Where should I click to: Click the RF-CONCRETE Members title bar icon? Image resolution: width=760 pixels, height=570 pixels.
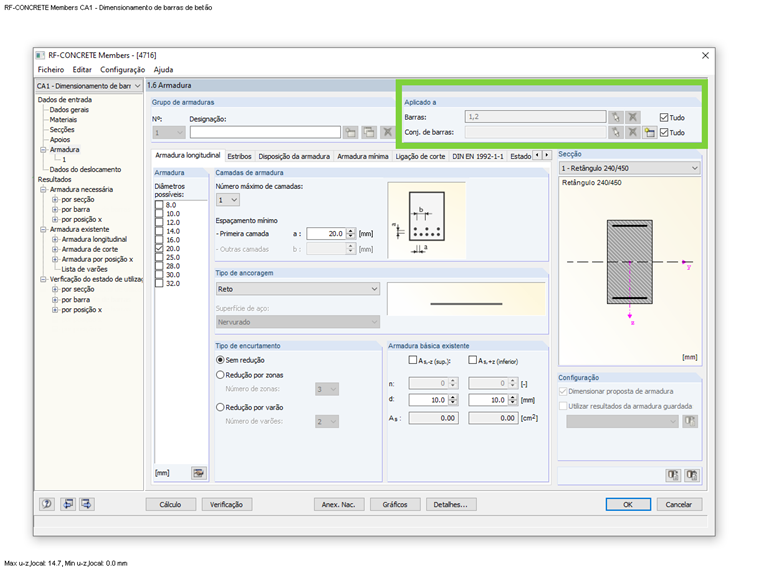pyautogui.click(x=40, y=55)
